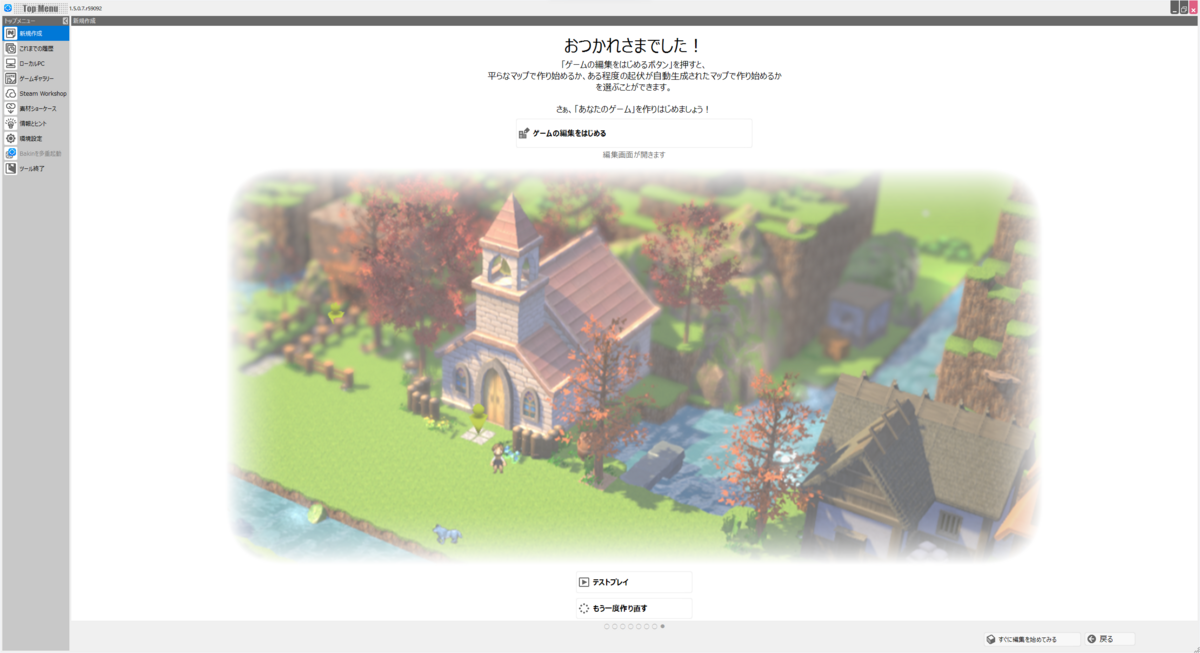Switch to the 新規作成 tab
Screen dimensions: 1200x653
(90, 18)
